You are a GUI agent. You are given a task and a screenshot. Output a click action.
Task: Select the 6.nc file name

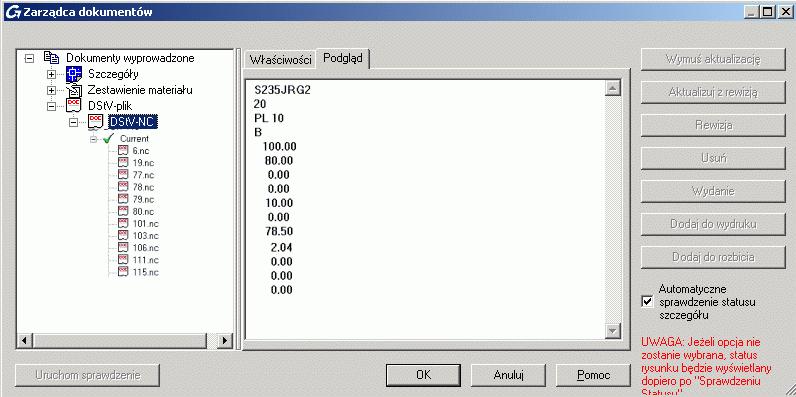click(141, 151)
